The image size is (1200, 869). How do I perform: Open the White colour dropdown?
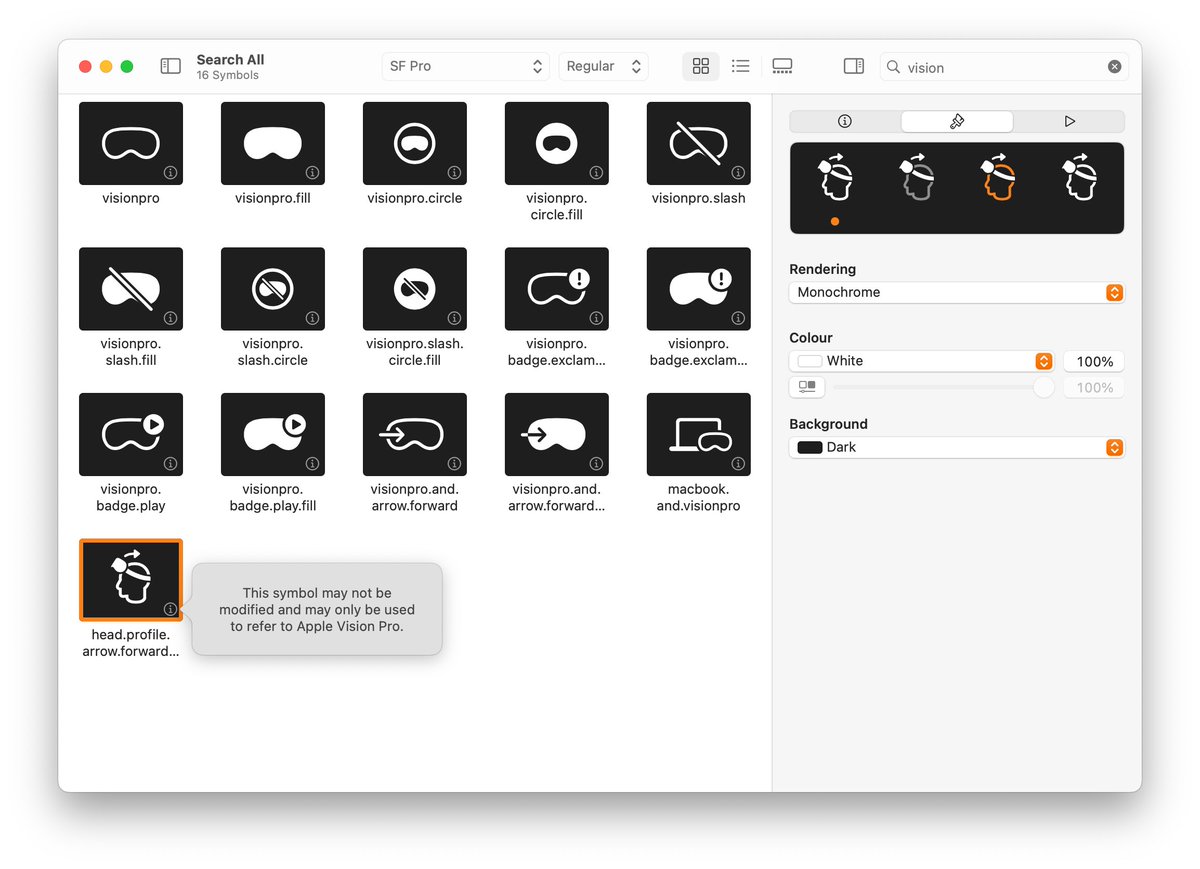921,361
